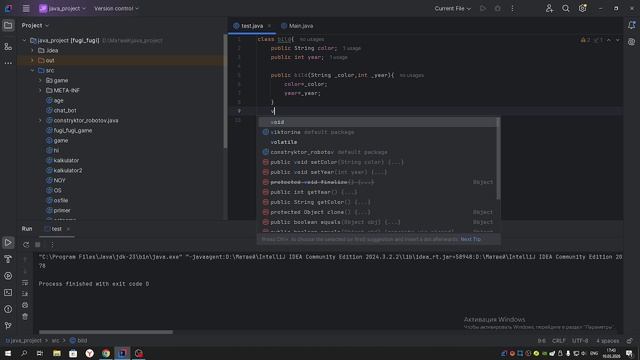The width and height of the screenshot is (640, 360).
Task: Stop the running process
Action: coord(38,244)
